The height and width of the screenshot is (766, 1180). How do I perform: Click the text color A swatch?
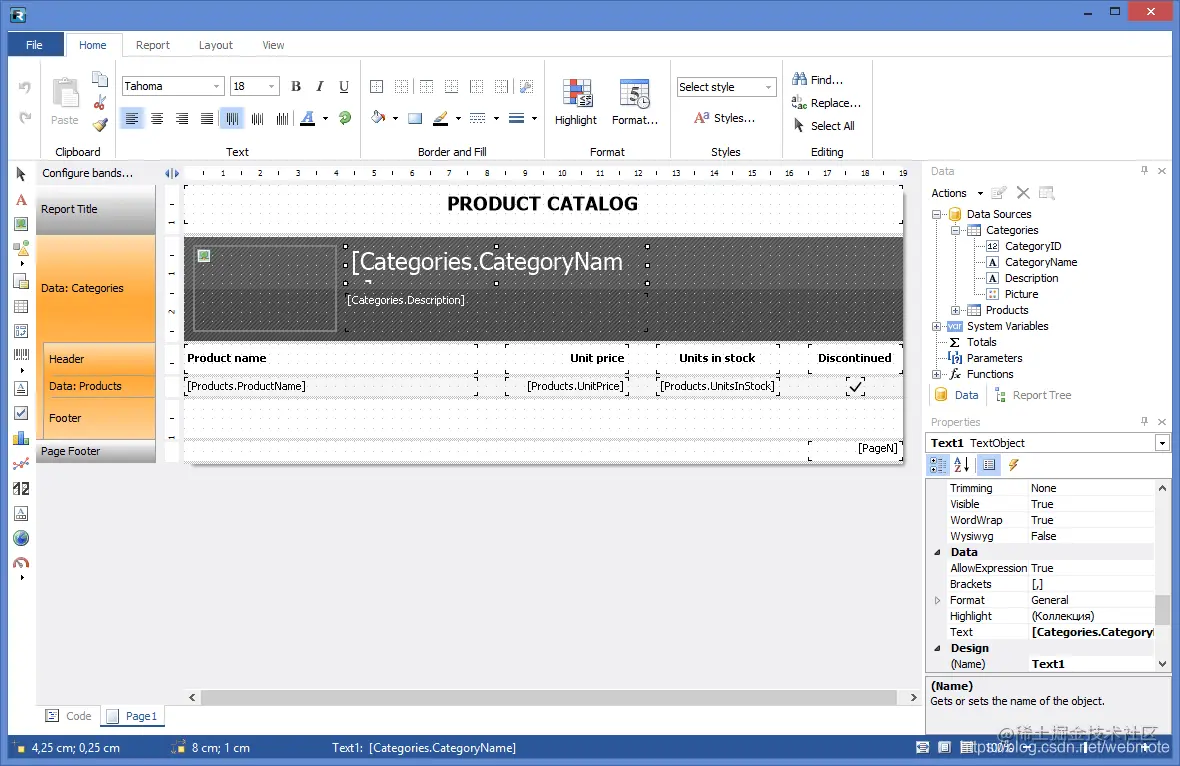pyautogui.click(x=308, y=118)
